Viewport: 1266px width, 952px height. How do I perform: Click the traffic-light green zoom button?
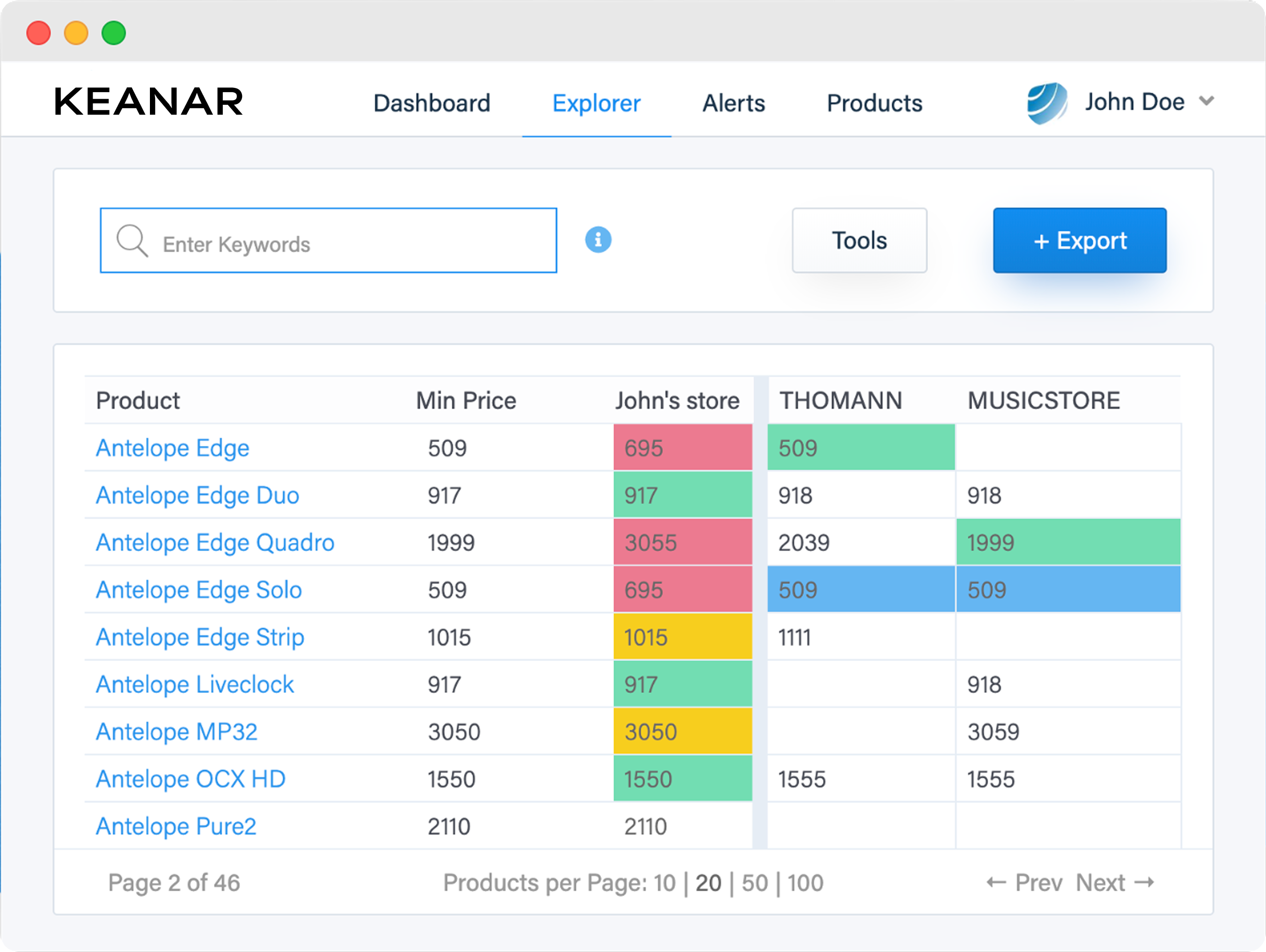pyautogui.click(x=113, y=32)
